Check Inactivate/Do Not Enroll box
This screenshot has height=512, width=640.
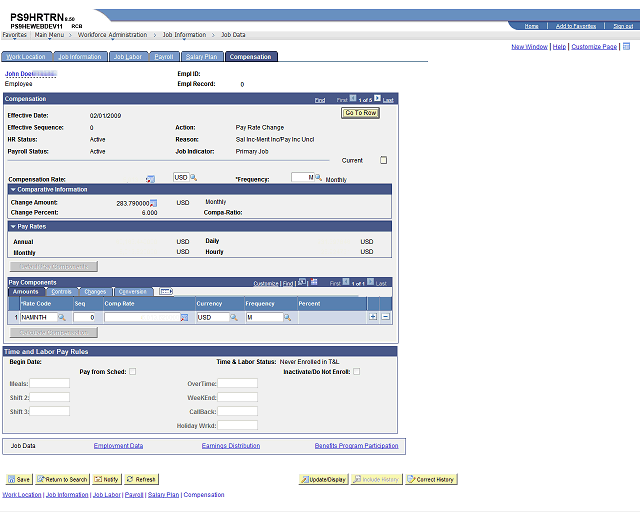[x=356, y=372]
